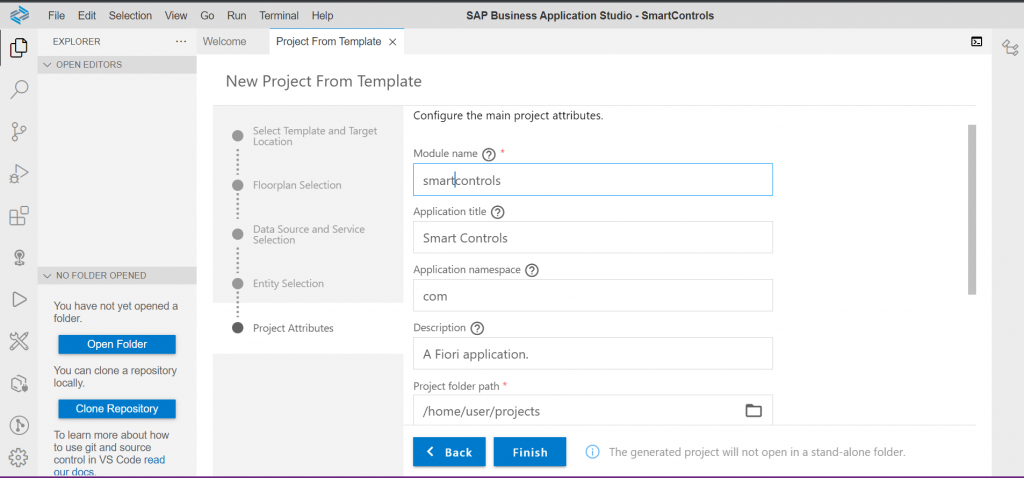Click the wizard form vertical scrollbar
Viewport: 1024px width, 478px height.
(972, 209)
